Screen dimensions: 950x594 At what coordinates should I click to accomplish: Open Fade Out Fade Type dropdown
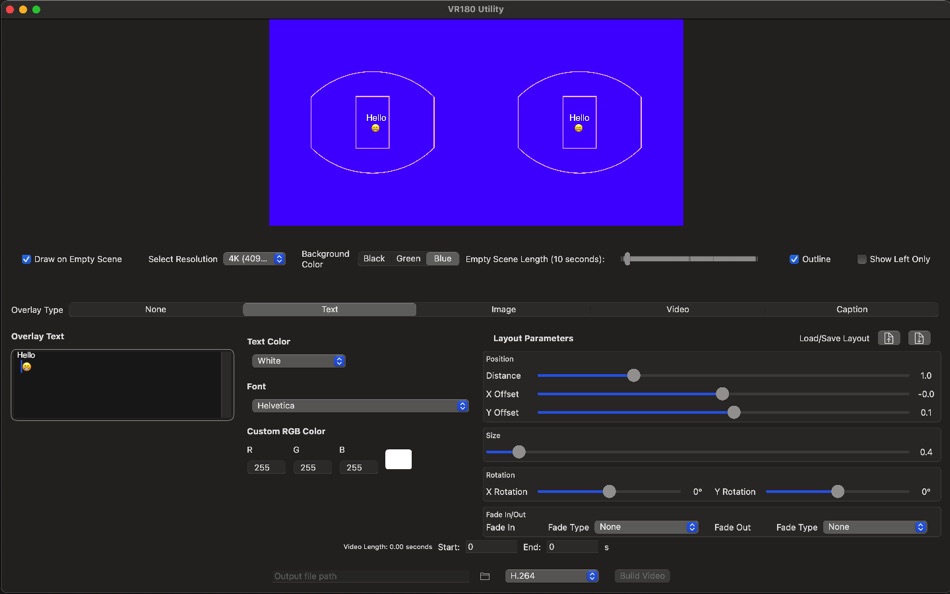point(875,527)
